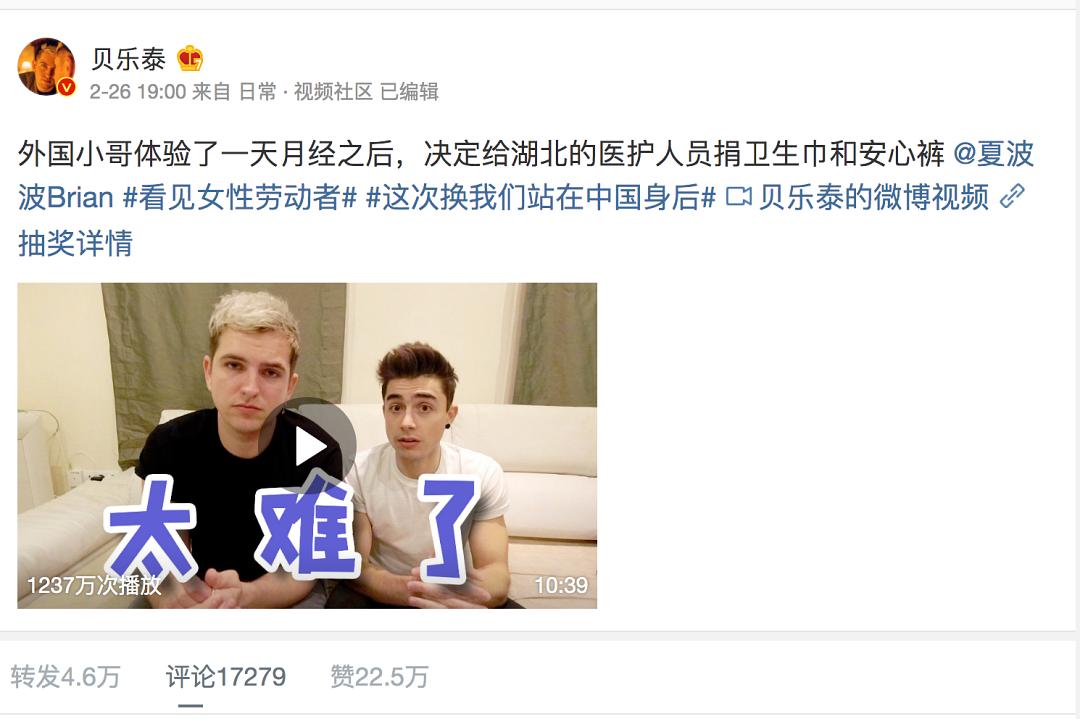
Task: Click 日常 · 视频社区 source link
Action: (305, 92)
